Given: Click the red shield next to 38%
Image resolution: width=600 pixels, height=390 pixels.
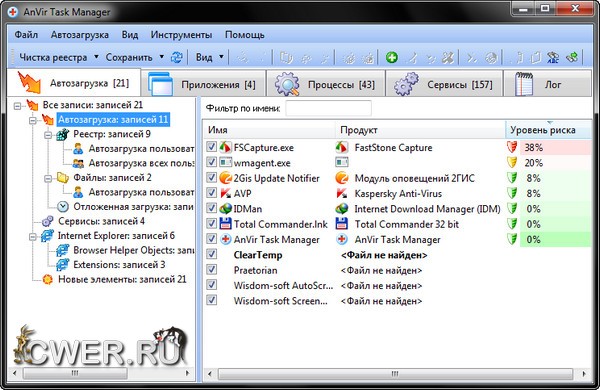Looking at the screenshot, I should 512,147.
